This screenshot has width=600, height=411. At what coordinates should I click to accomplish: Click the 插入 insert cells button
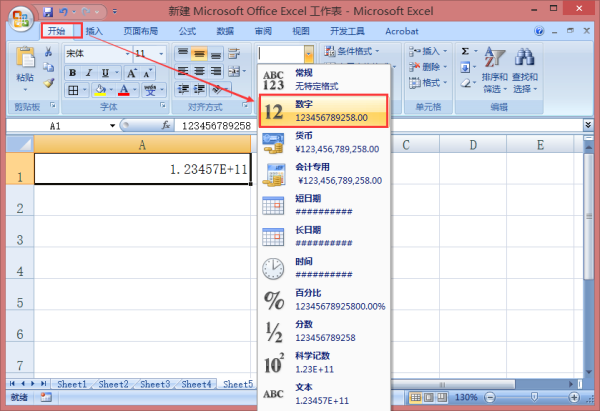pyautogui.click(x=428, y=51)
